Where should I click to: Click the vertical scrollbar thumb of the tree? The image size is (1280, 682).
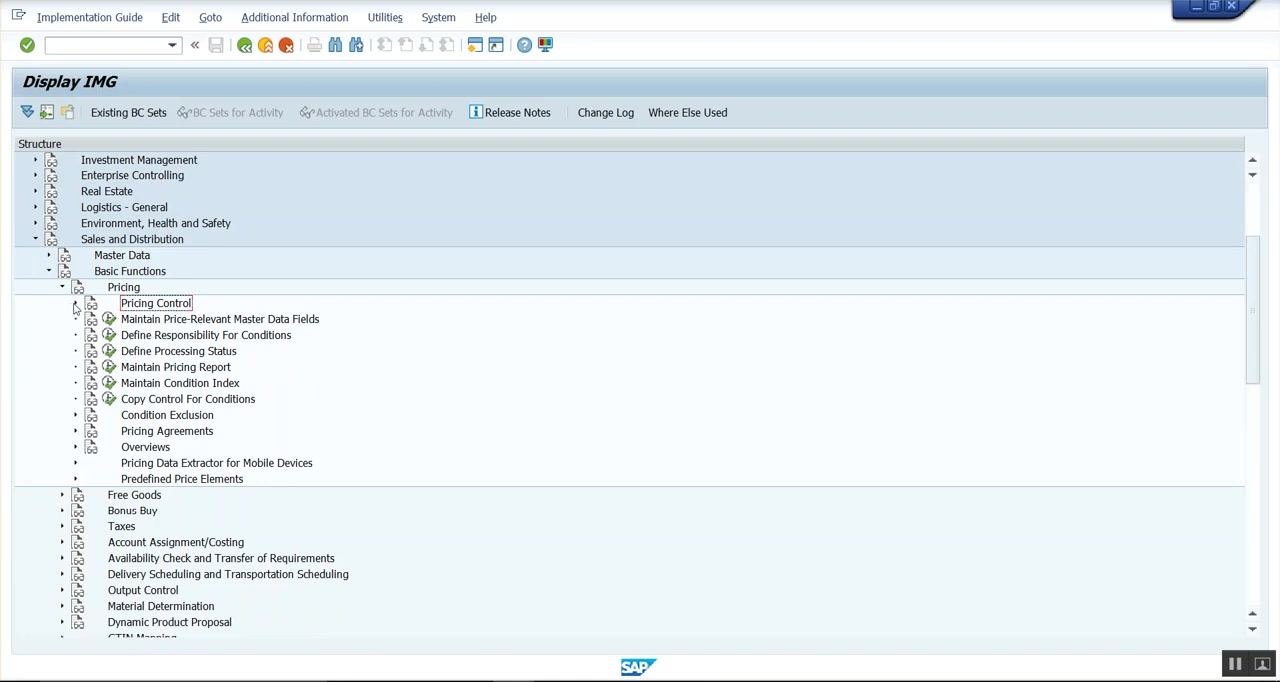[x=1252, y=309]
